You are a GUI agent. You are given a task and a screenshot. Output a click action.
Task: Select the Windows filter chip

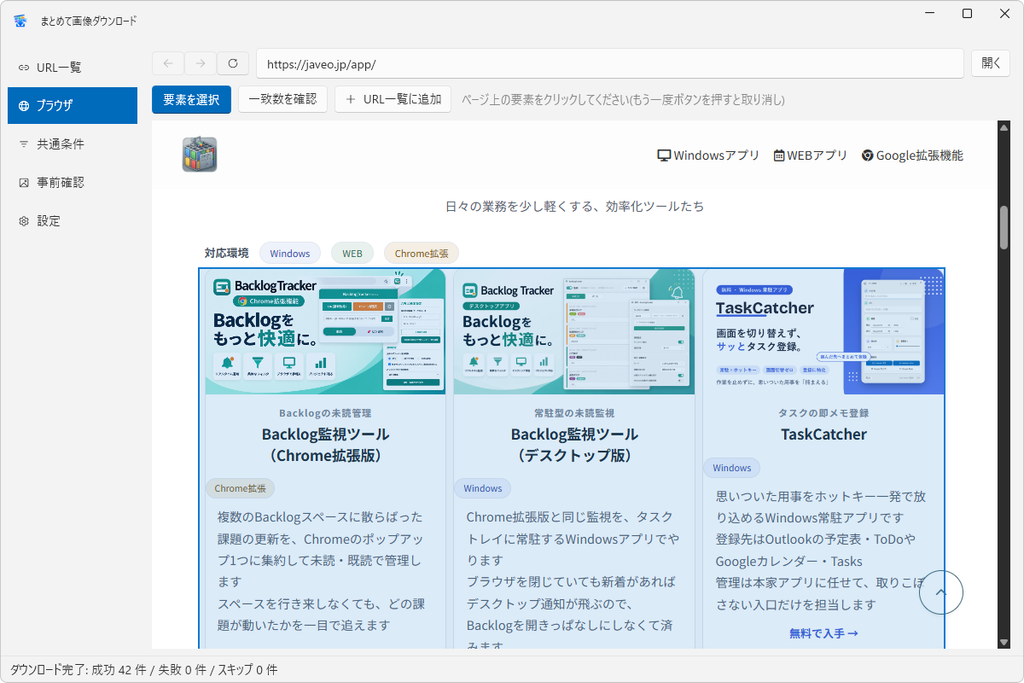pos(290,253)
